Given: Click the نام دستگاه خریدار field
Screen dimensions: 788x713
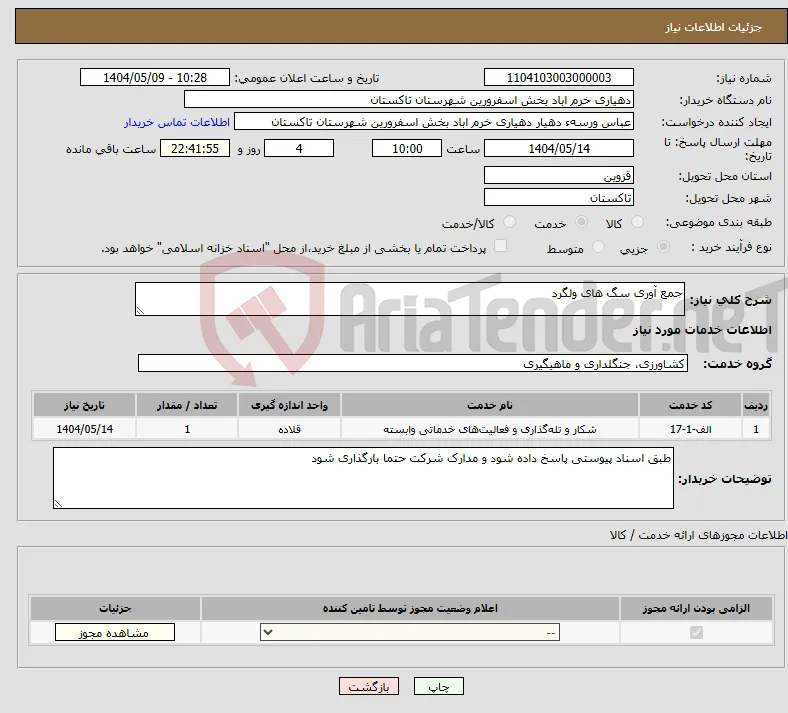Looking at the screenshot, I should pos(409,99).
